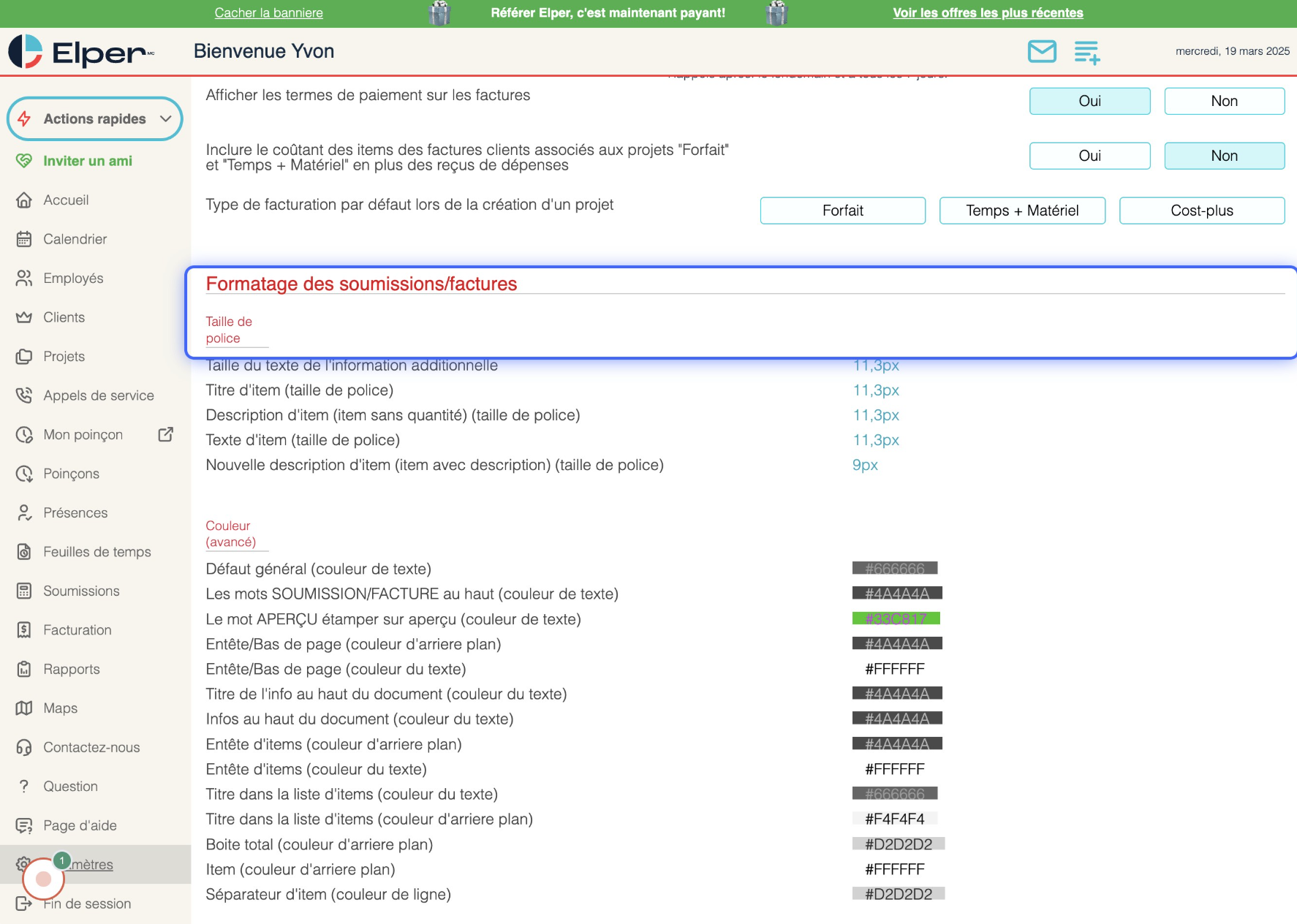Open Rapports in sidebar
1297x924 pixels.
point(72,669)
